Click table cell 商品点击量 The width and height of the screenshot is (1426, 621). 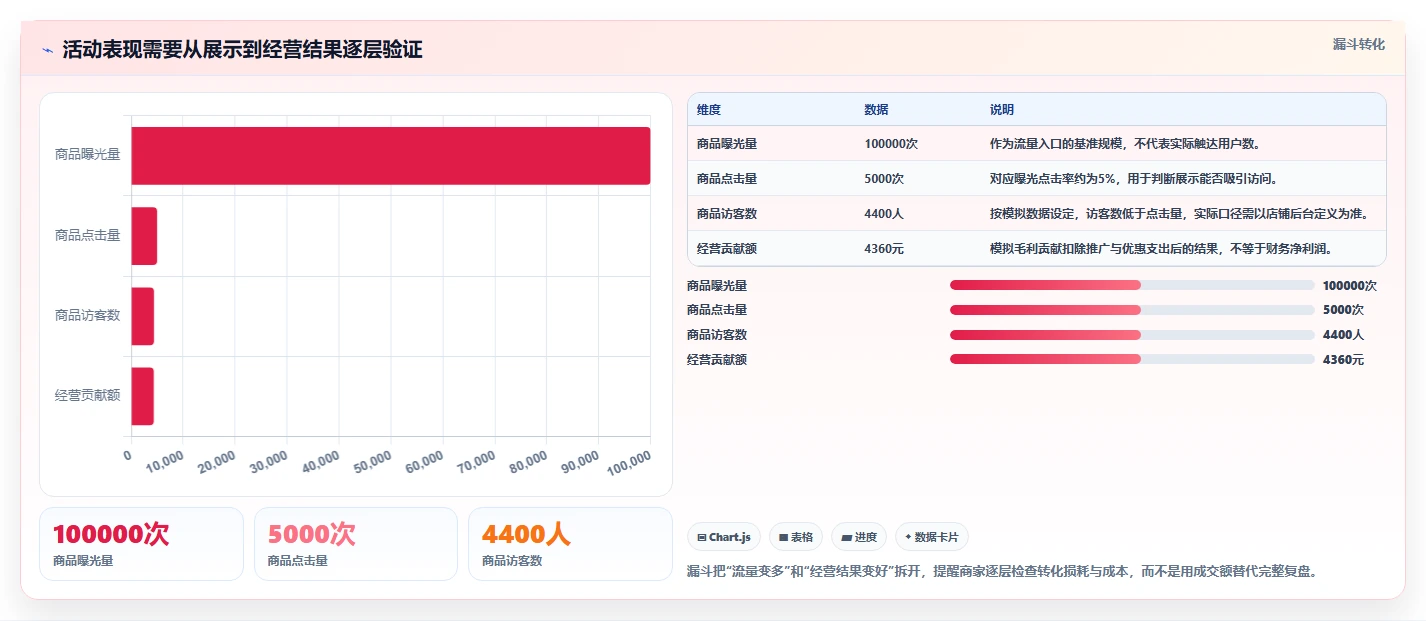point(727,179)
